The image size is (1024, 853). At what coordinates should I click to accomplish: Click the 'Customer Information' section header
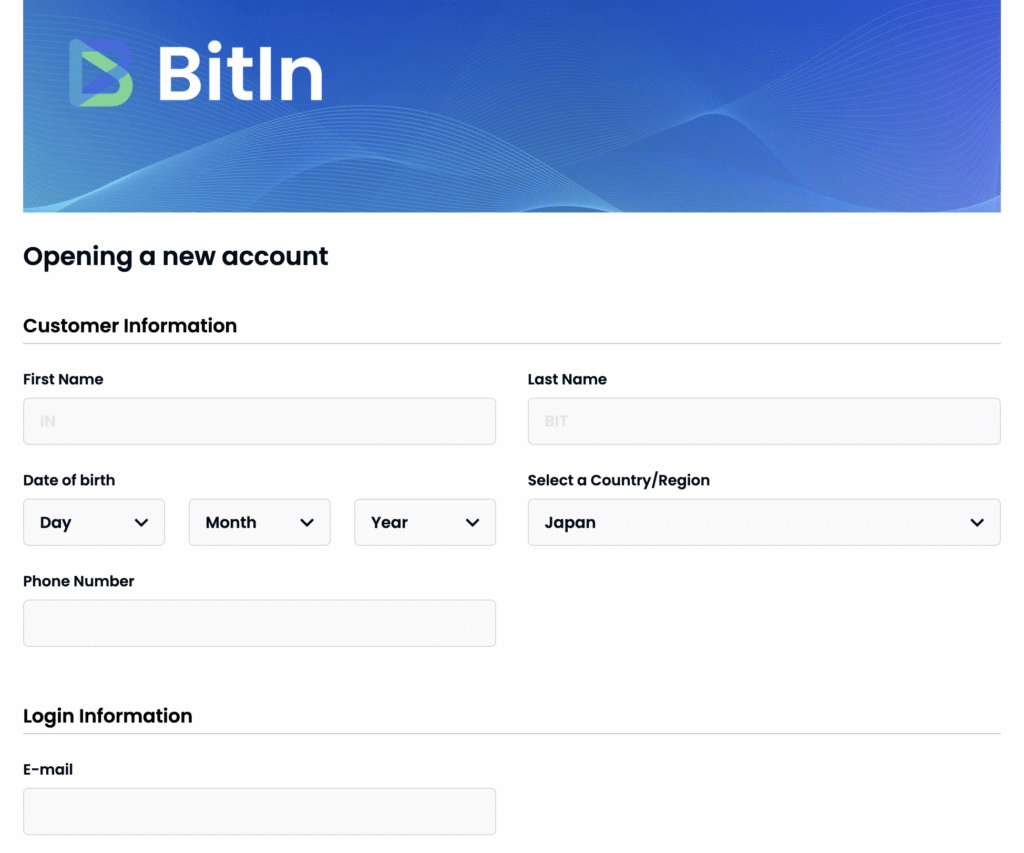coord(129,325)
